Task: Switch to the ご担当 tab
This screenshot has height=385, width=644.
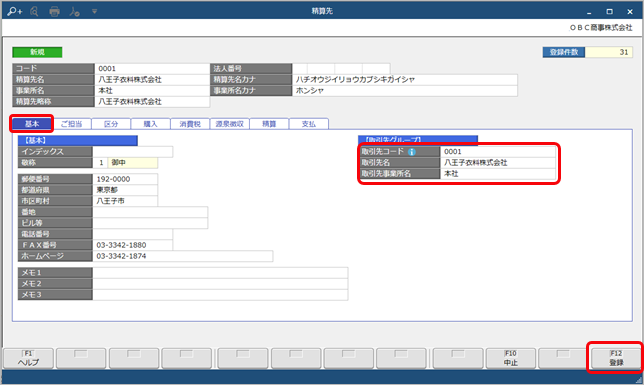Action: click(71, 124)
